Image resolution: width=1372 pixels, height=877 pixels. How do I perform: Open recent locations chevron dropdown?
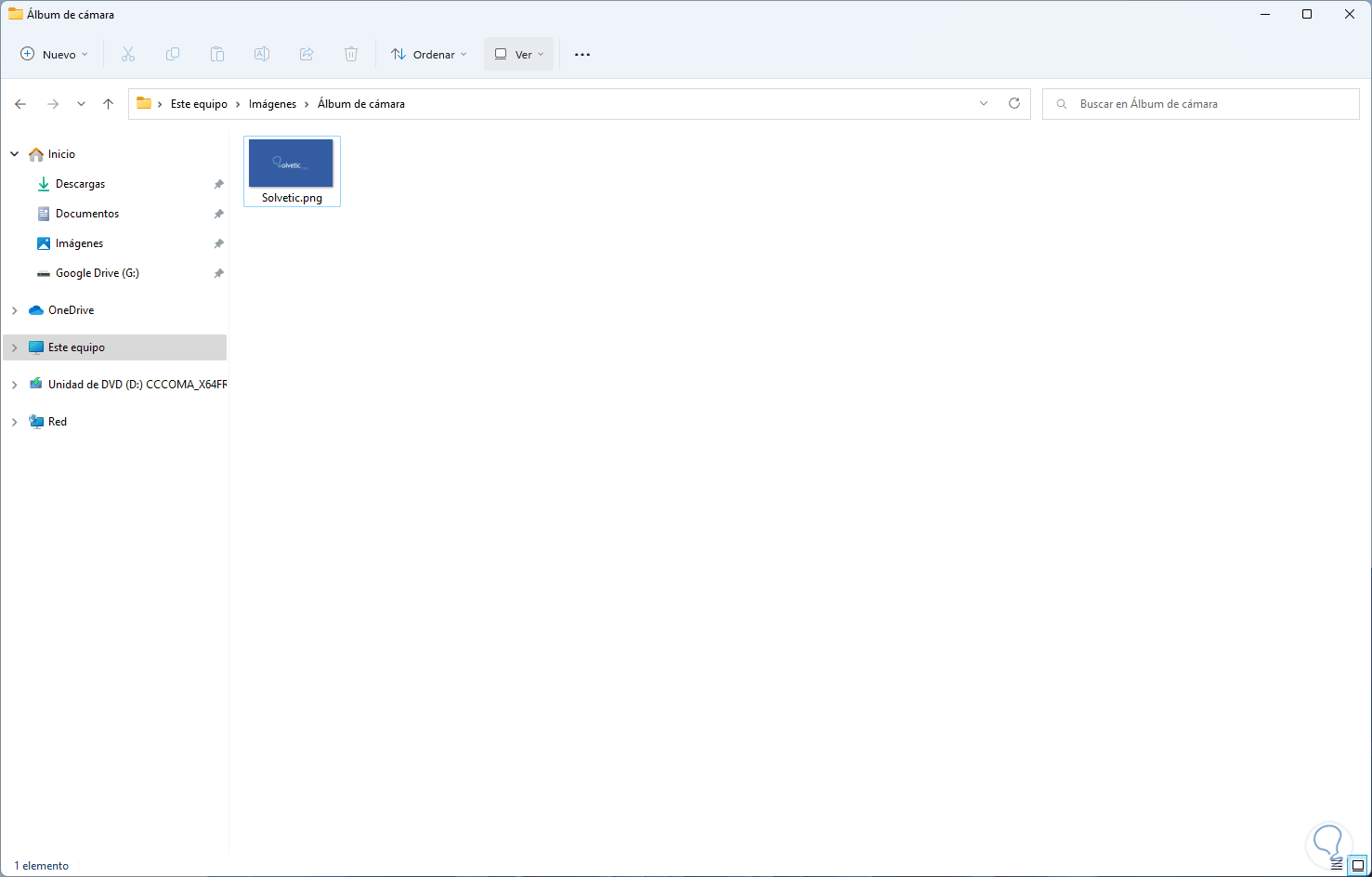[x=82, y=104]
